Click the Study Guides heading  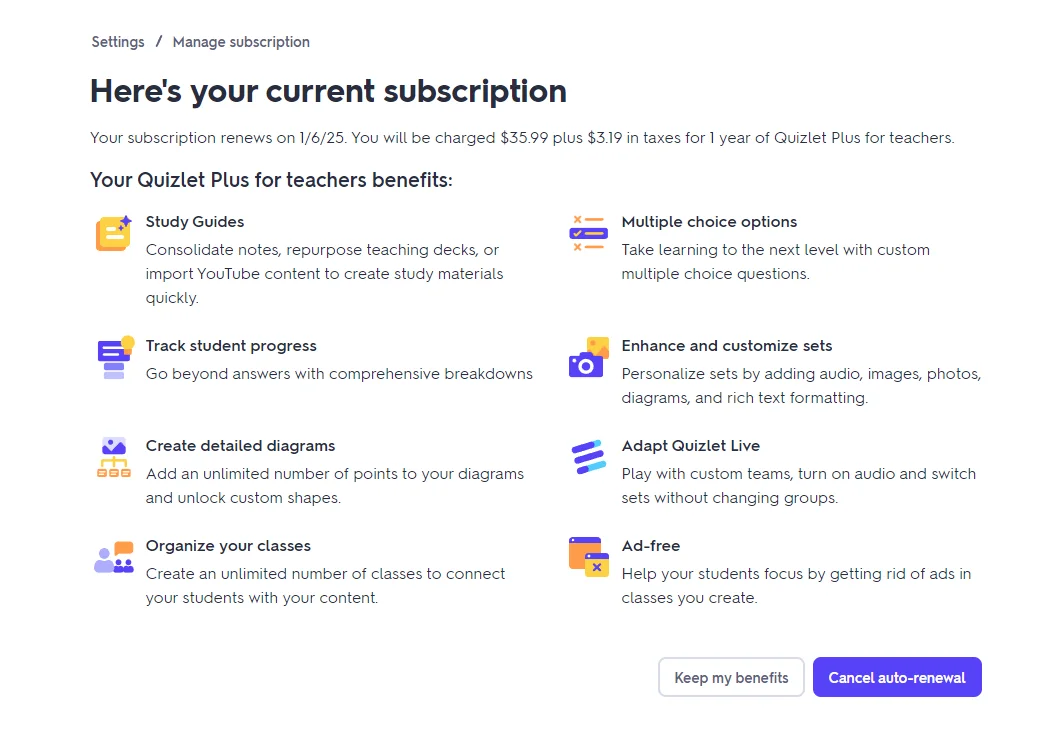195,222
